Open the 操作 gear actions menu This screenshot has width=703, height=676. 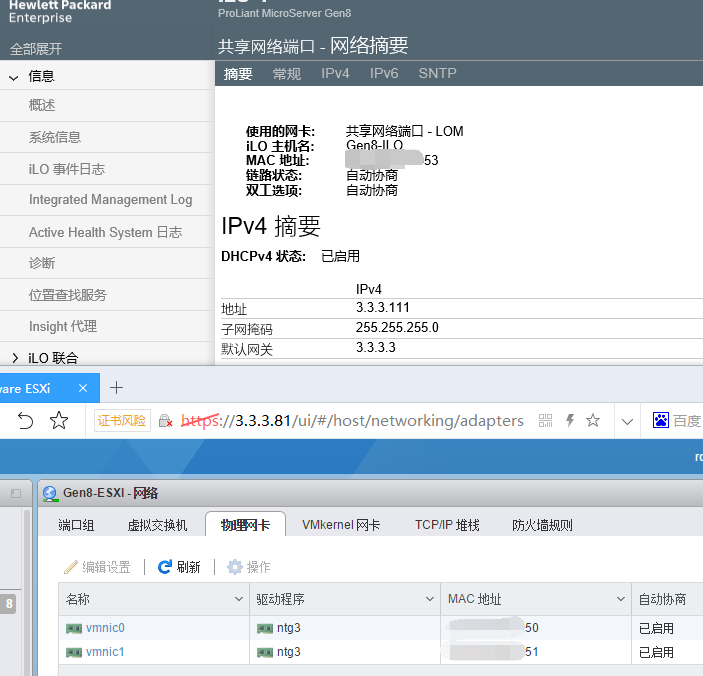click(249, 567)
